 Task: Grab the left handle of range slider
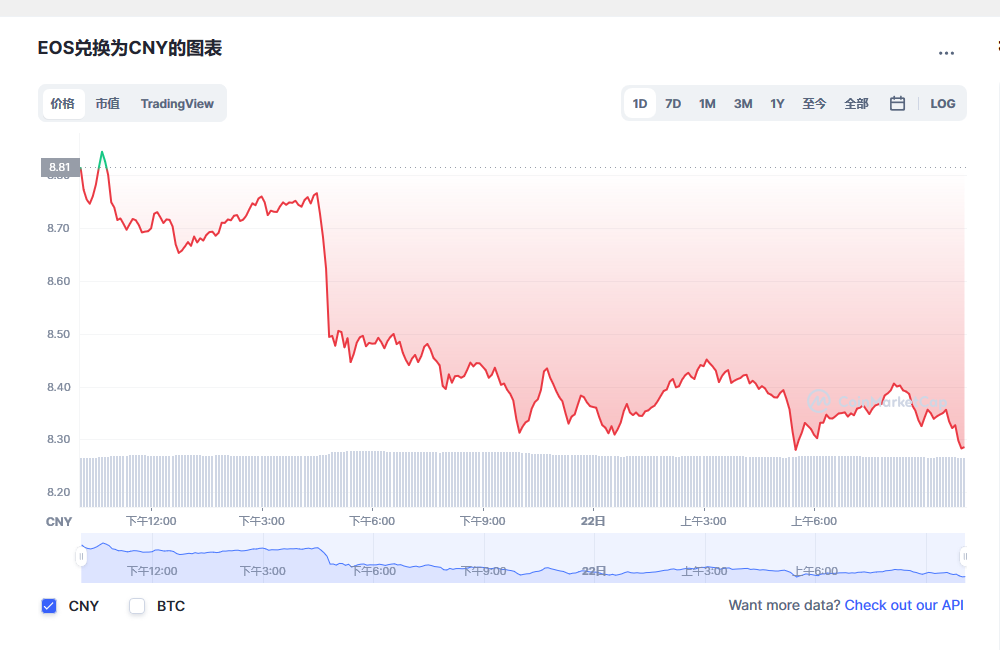[81, 557]
